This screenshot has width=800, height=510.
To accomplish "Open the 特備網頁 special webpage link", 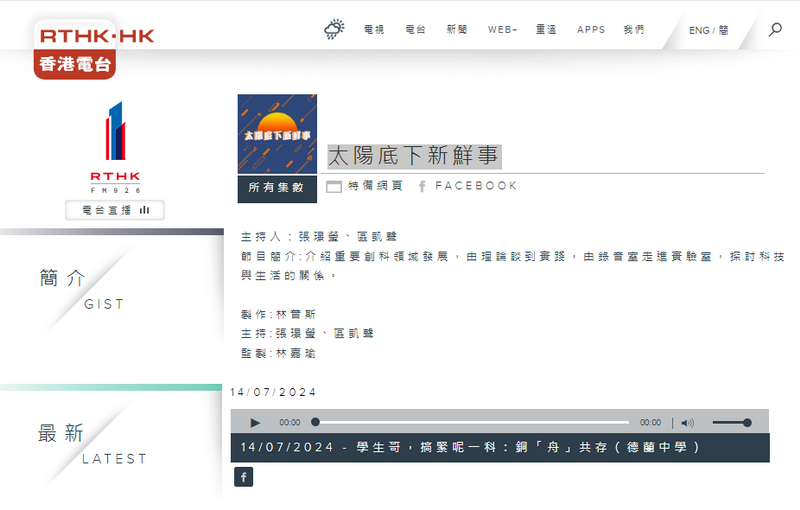I will click(x=365, y=186).
